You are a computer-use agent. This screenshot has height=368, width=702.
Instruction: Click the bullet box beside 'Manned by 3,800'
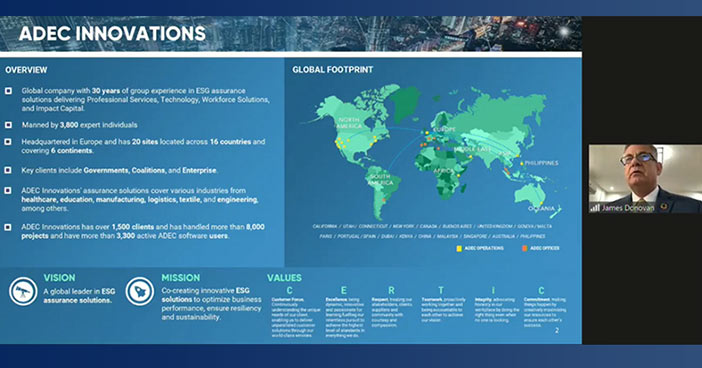[x=8, y=125]
